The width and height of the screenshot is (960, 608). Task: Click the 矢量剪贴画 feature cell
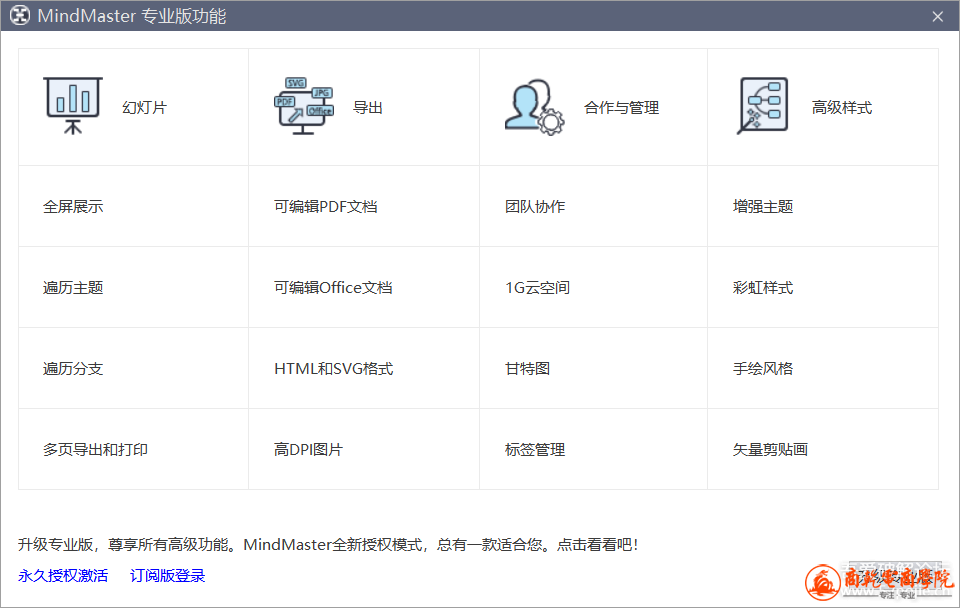click(823, 449)
